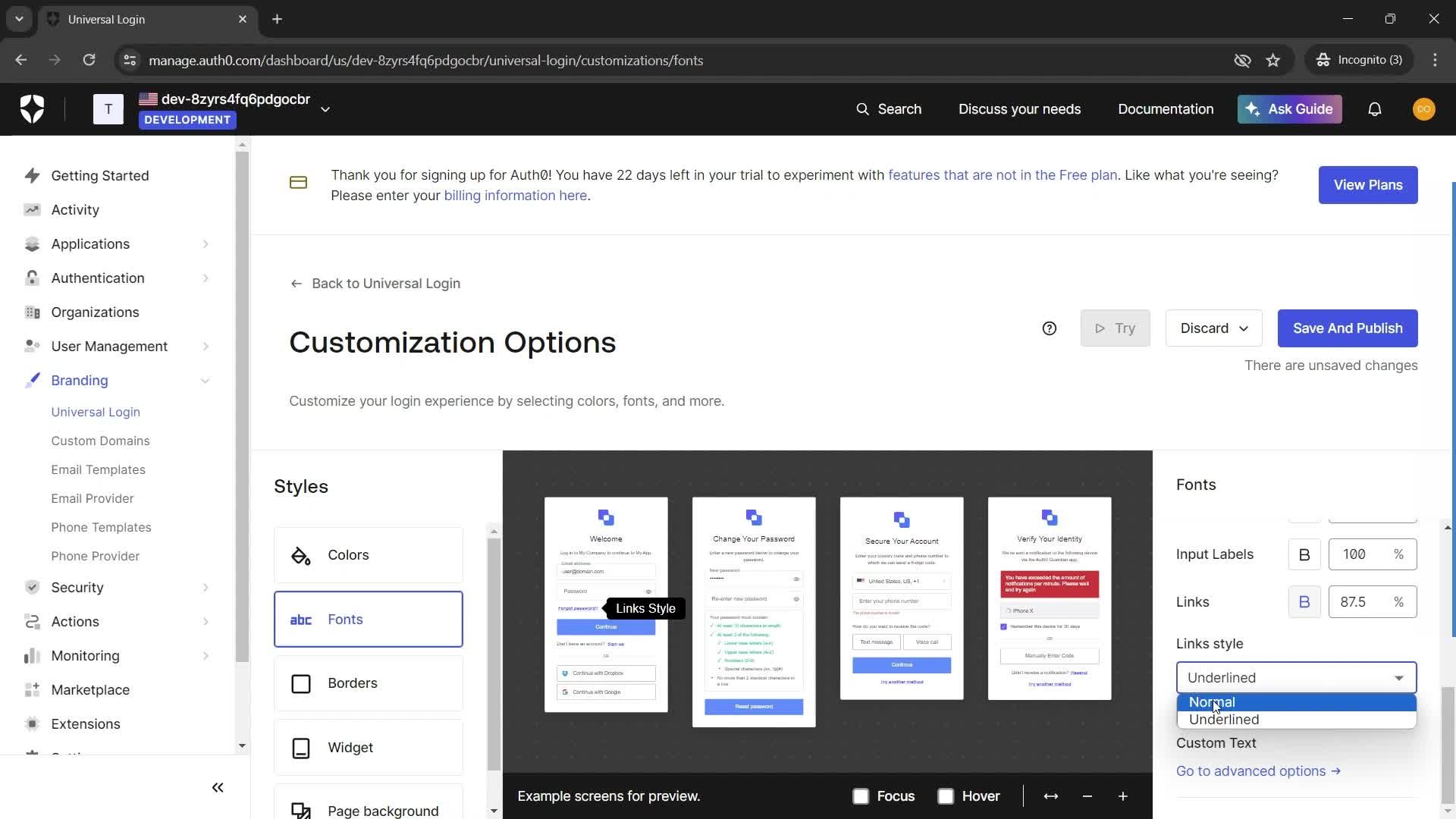Zoom in the preview with plus
This screenshot has width=1456, height=819.
click(x=1122, y=796)
